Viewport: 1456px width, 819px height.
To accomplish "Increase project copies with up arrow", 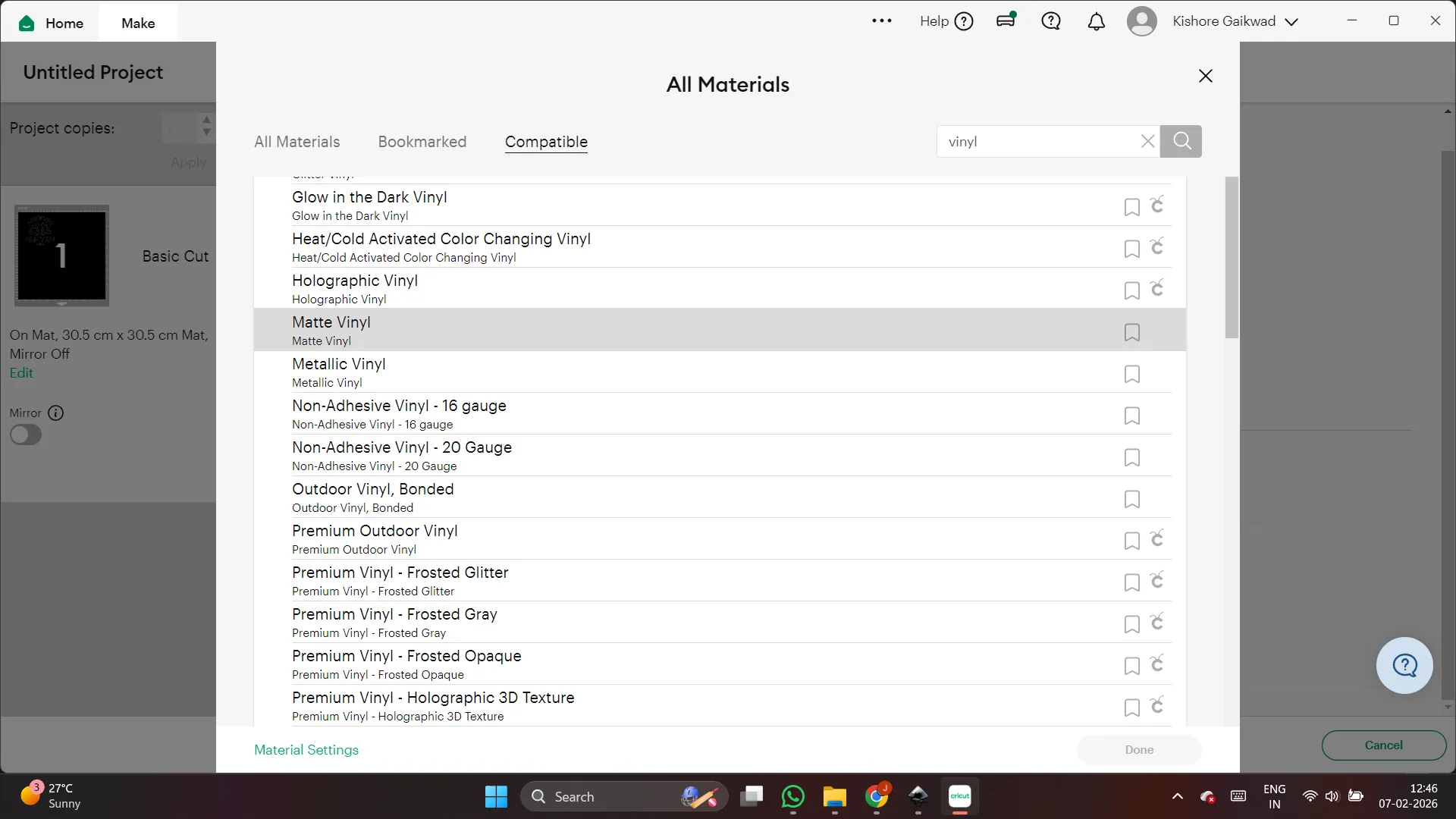I will (206, 121).
